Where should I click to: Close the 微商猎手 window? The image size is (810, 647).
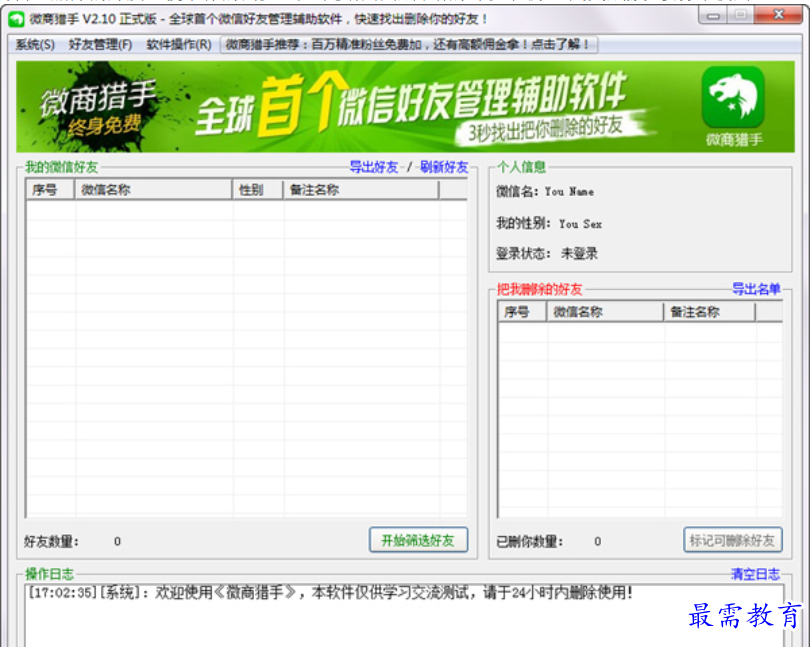click(778, 16)
